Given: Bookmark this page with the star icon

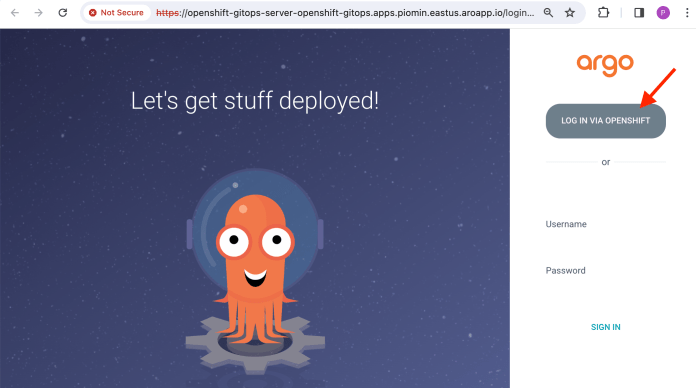Looking at the screenshot, I should 569,12.
